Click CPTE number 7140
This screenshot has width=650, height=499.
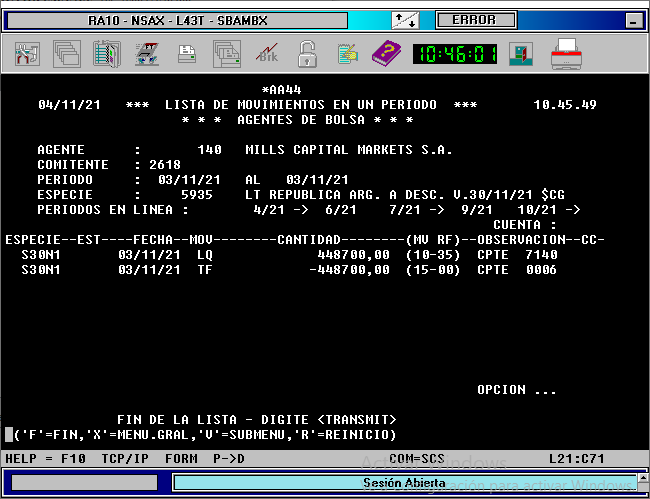point(541,254)
